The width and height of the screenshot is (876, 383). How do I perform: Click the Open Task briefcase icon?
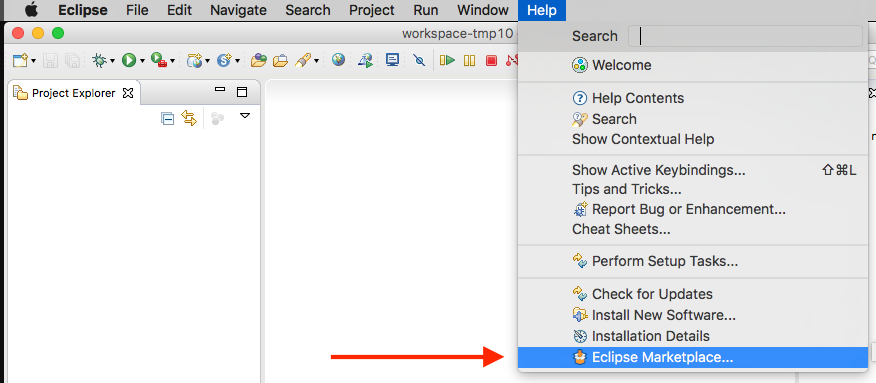point(280,60)
